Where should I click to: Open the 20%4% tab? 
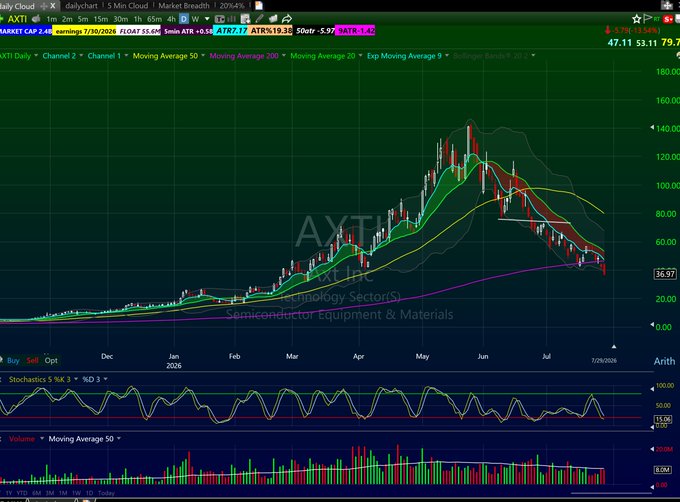click(x=232, y=6)
